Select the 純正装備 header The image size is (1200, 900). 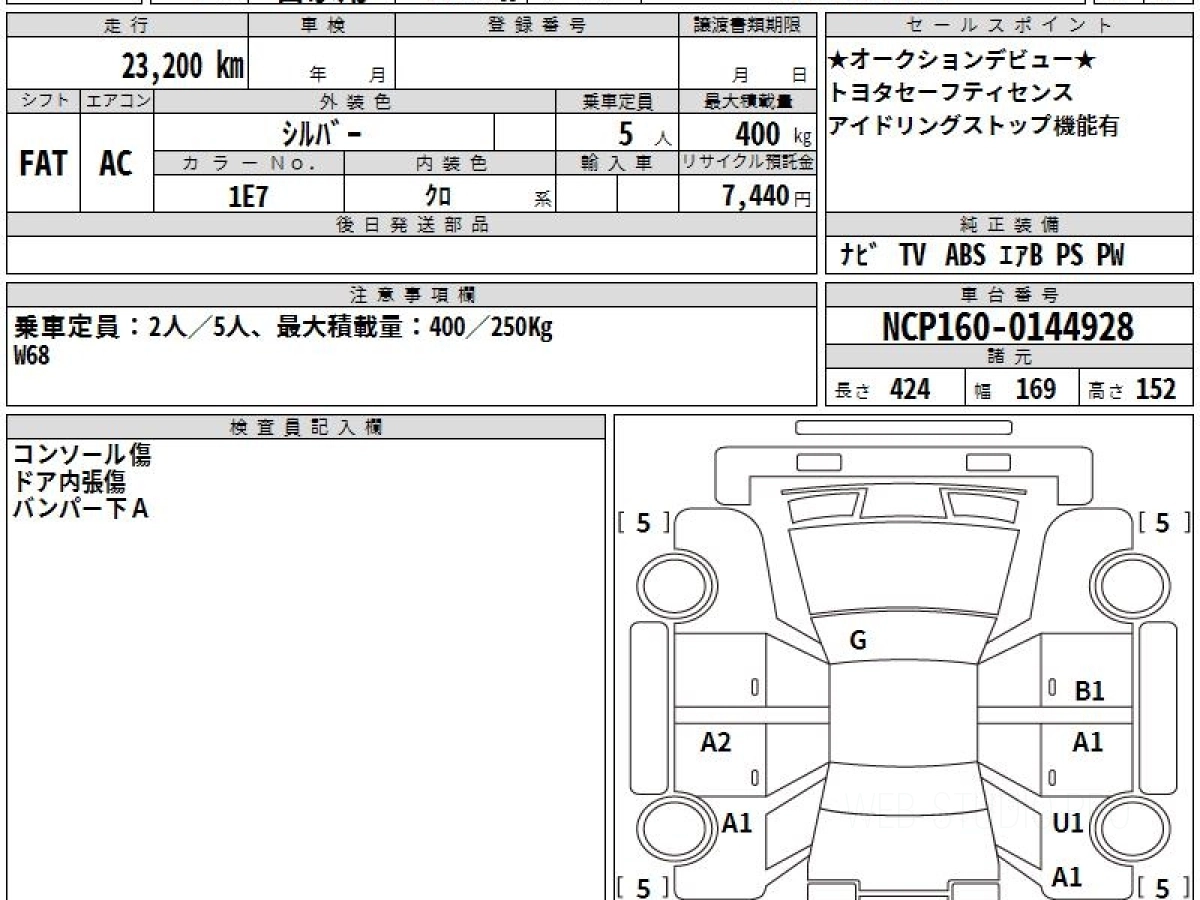(1009, 225)
